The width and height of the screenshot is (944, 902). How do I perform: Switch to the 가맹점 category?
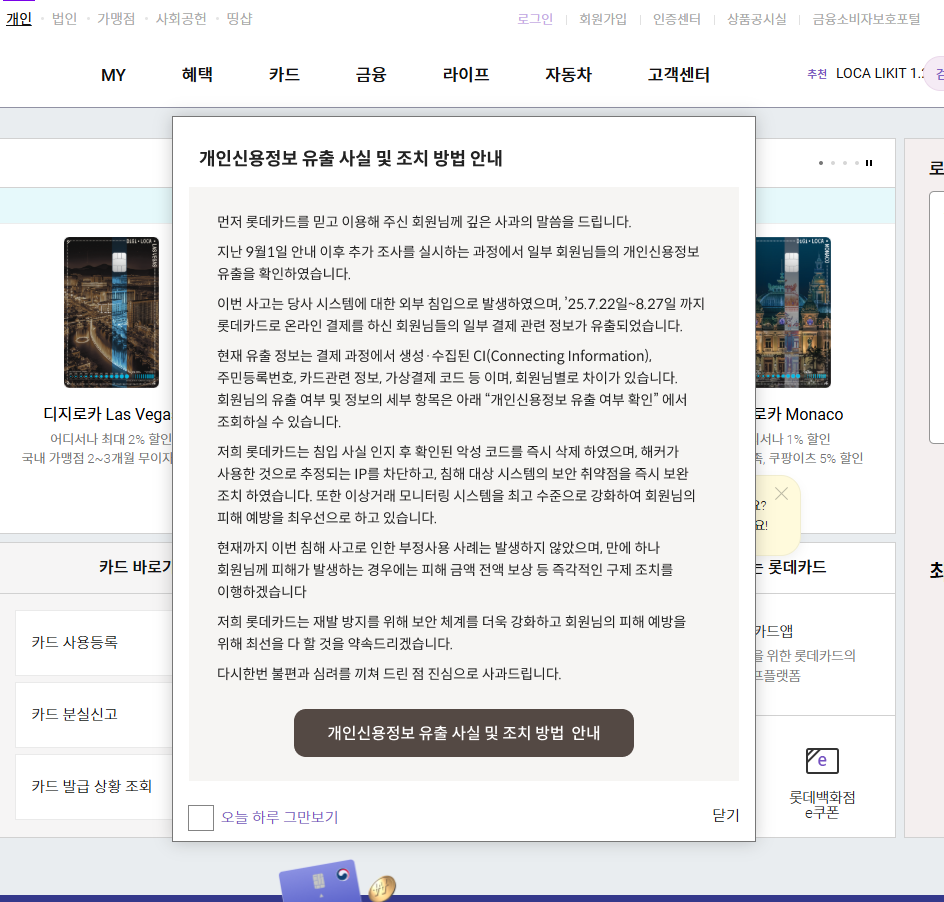point(116,19)
